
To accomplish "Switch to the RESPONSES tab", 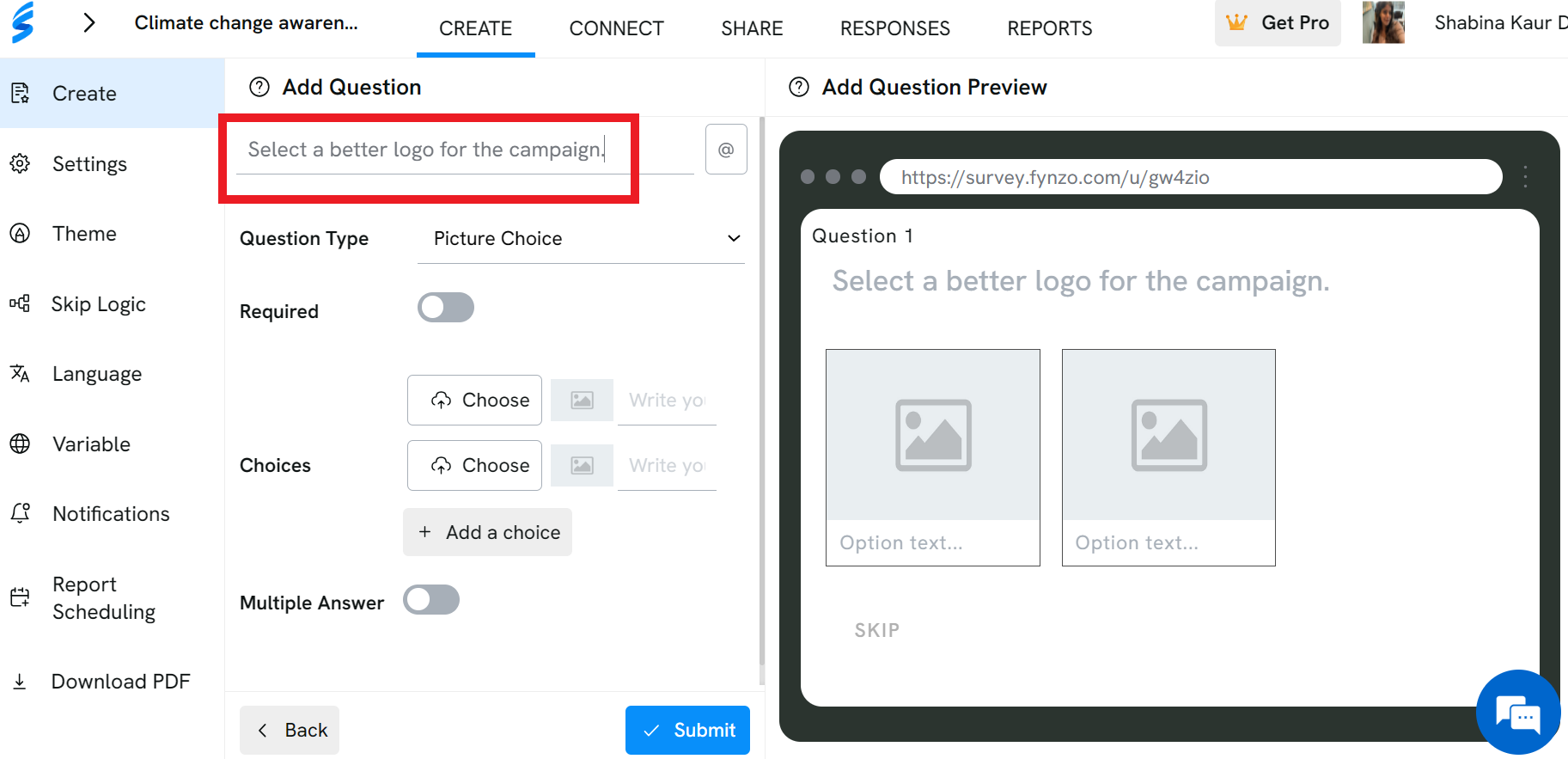I will pos(894,28).
